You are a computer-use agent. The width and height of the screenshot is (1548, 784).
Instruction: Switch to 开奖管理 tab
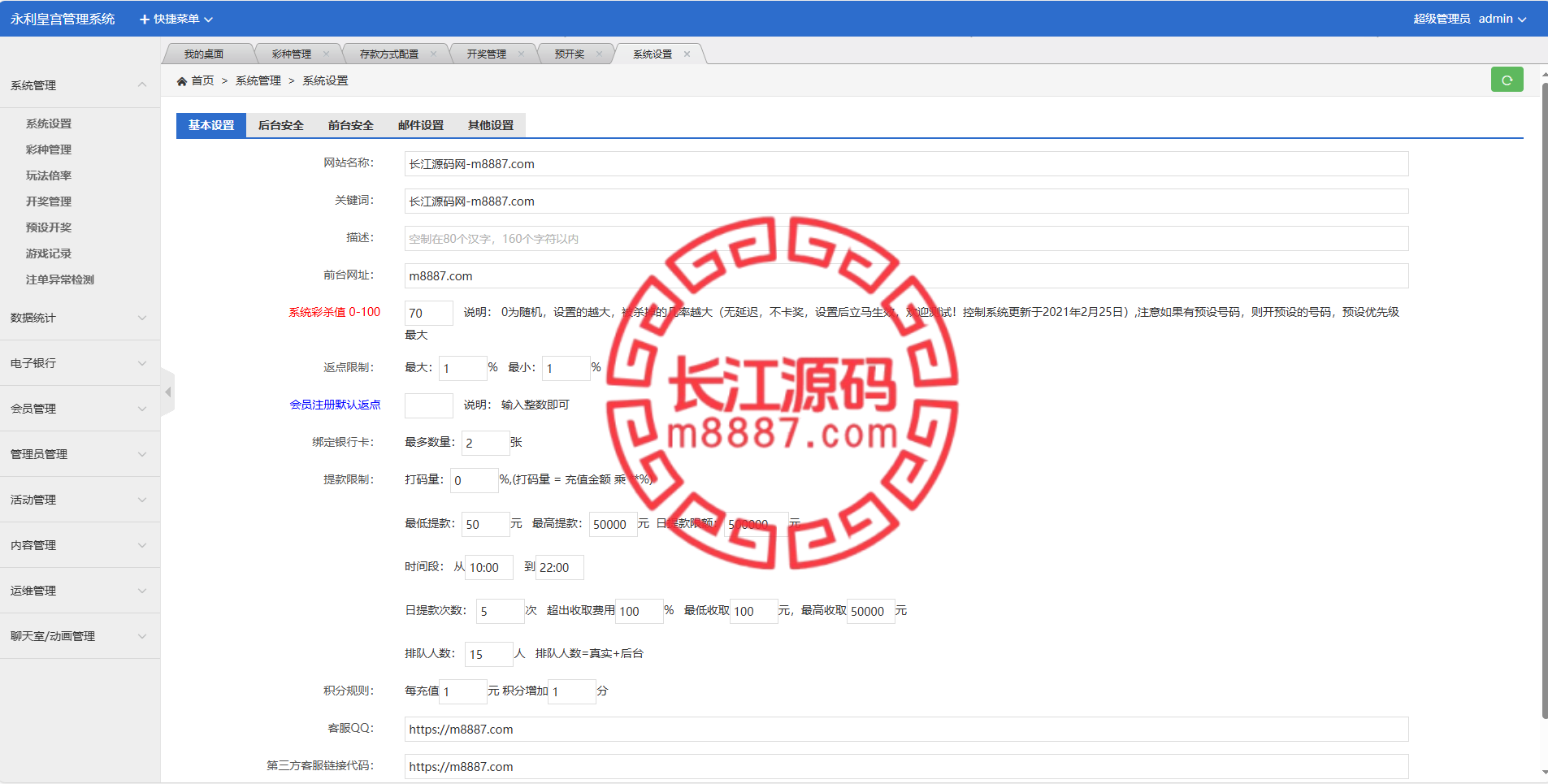click(487, 54)
